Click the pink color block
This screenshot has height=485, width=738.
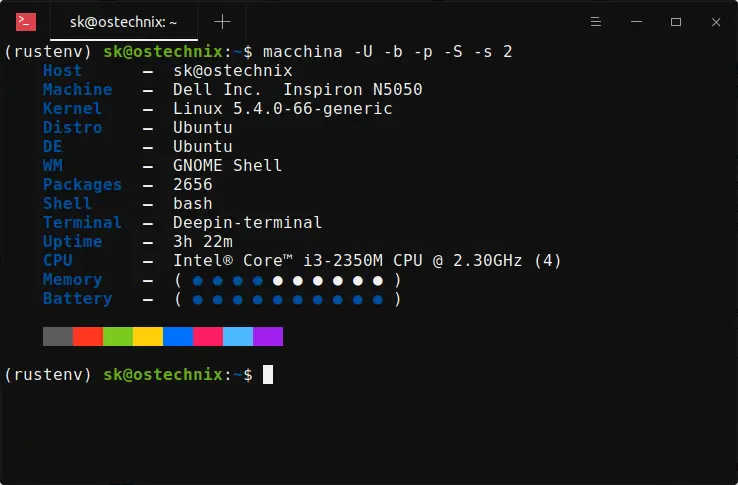coord(208,336)
